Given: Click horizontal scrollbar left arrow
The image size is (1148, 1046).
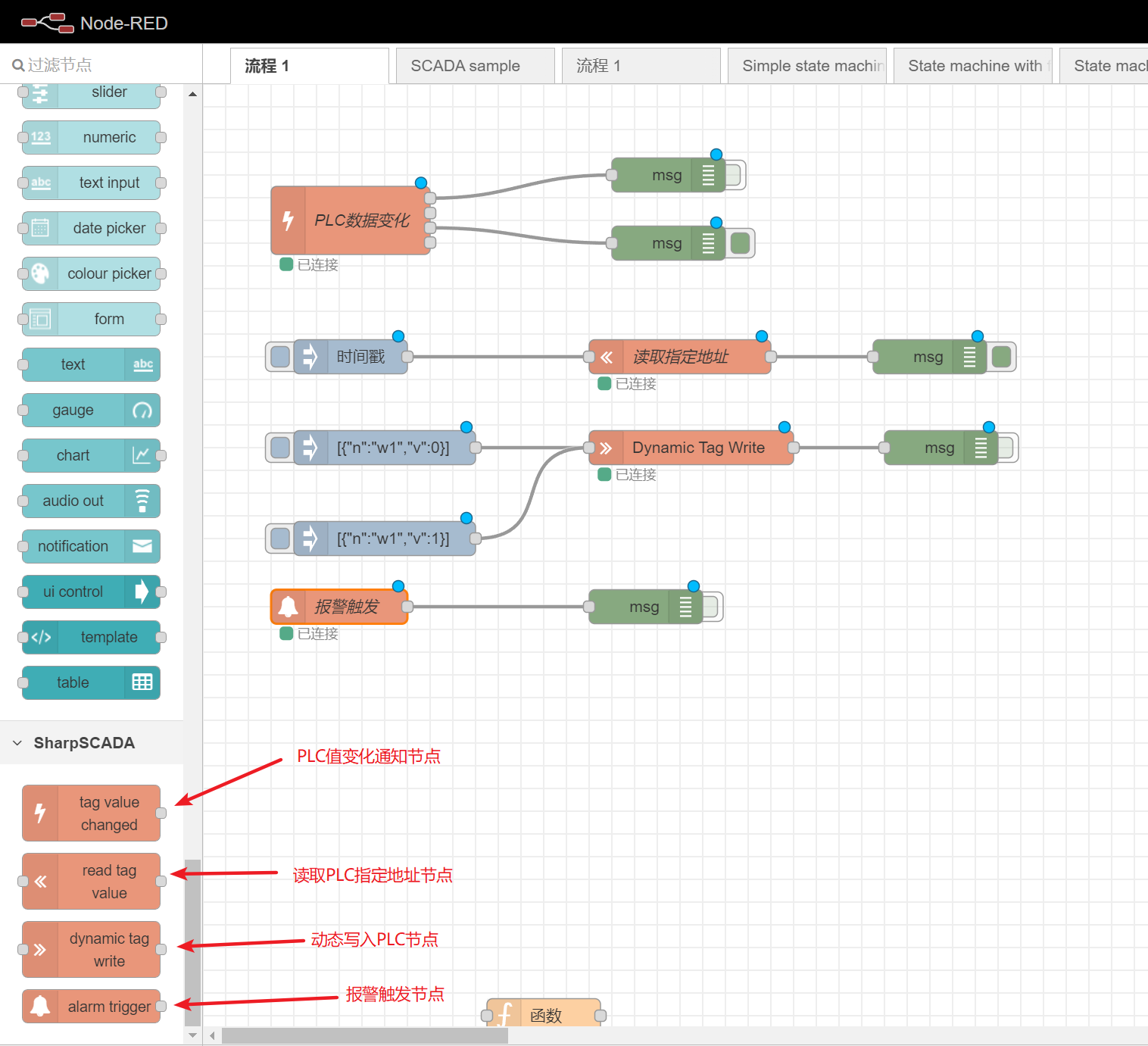Looking at the screenshot, I should (212, 1035).
